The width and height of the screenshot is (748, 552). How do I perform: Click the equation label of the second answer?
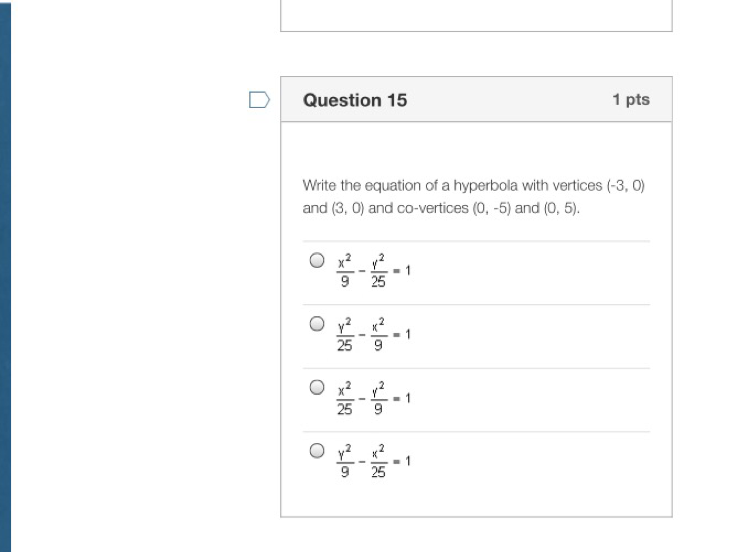pyautogui.click(x=374, y=334)
